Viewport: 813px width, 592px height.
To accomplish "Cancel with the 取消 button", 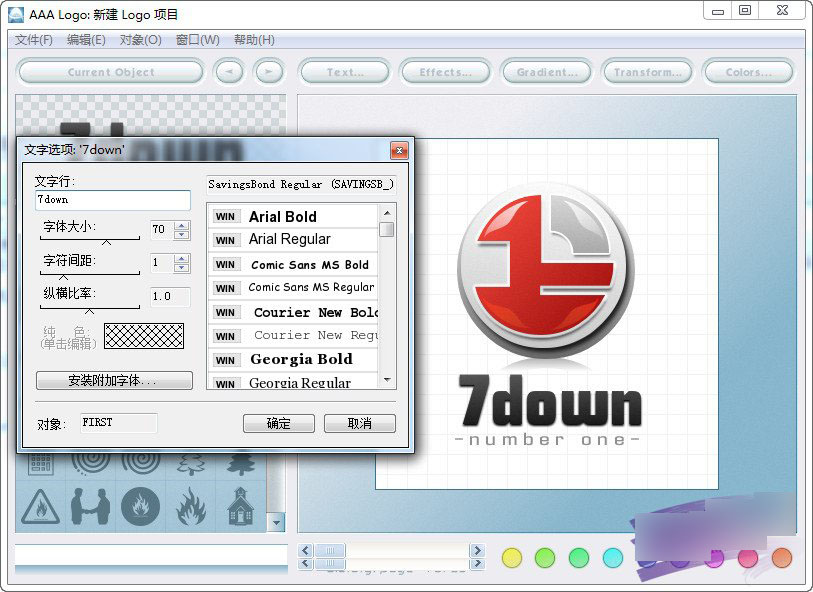I will click(359, 424).
